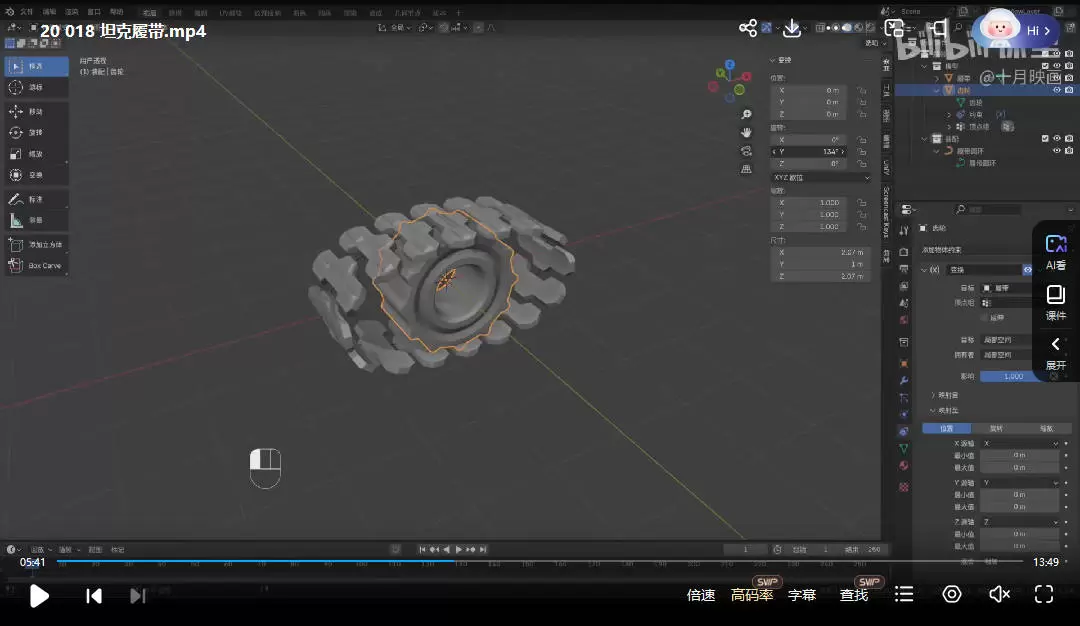This screenshot has height=626, width=1080.
Task: Collapse the 装配 collection in the outliner
Action: pyautogui.click(x=924, y=138)
